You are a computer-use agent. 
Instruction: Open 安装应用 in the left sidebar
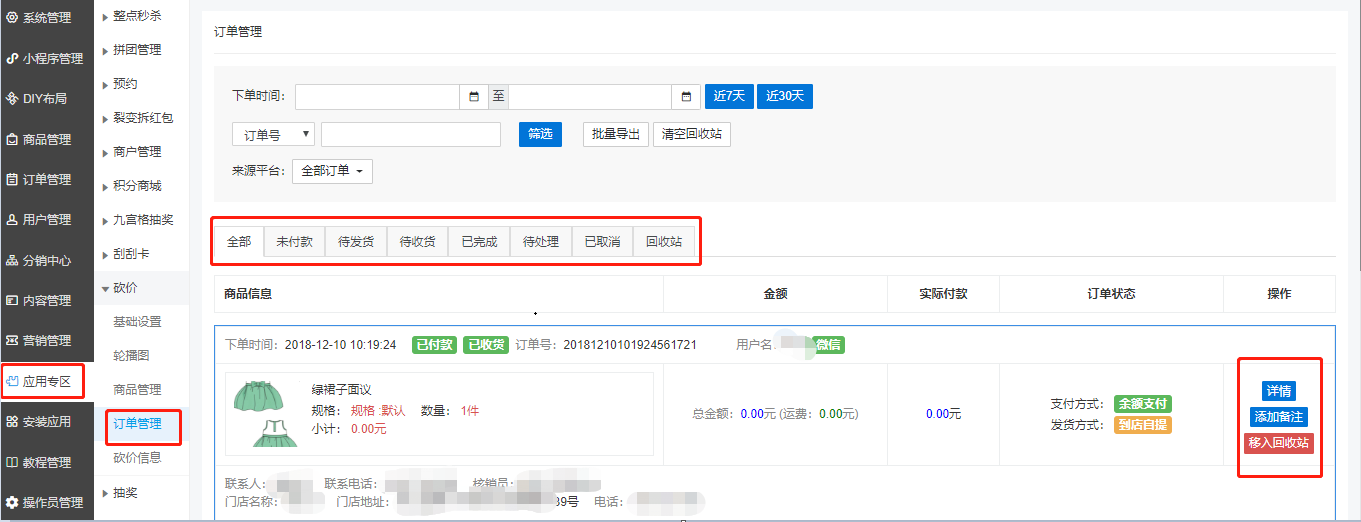point(47,422)
